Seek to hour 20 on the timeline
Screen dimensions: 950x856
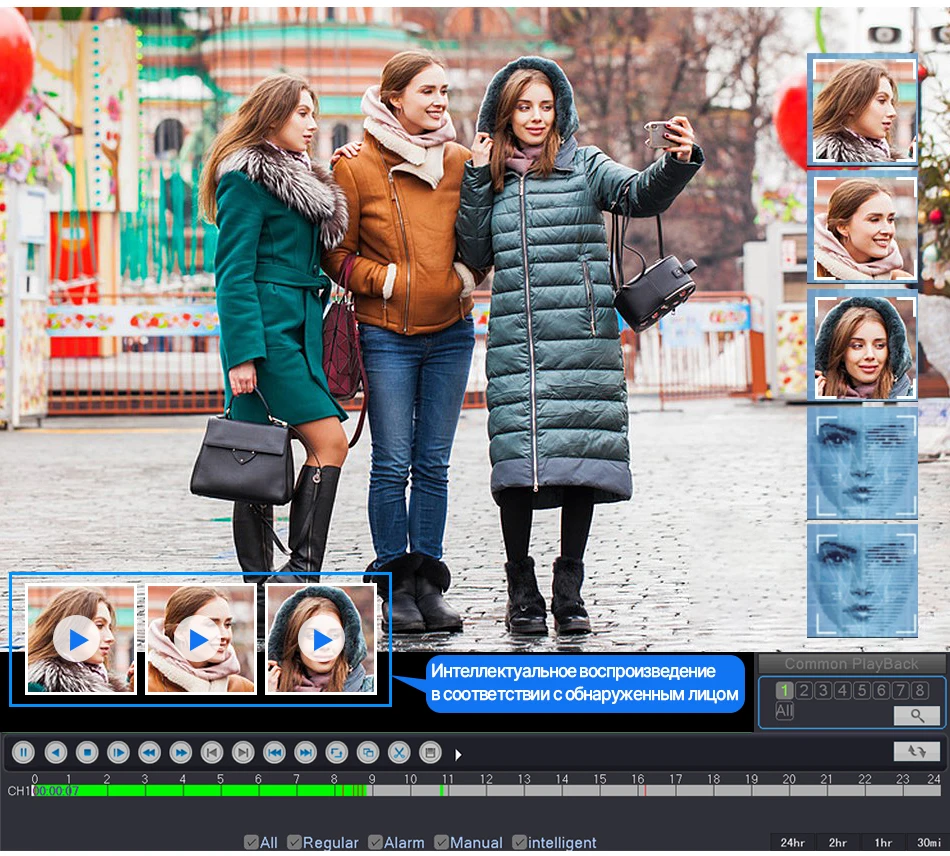coord(789,791)
